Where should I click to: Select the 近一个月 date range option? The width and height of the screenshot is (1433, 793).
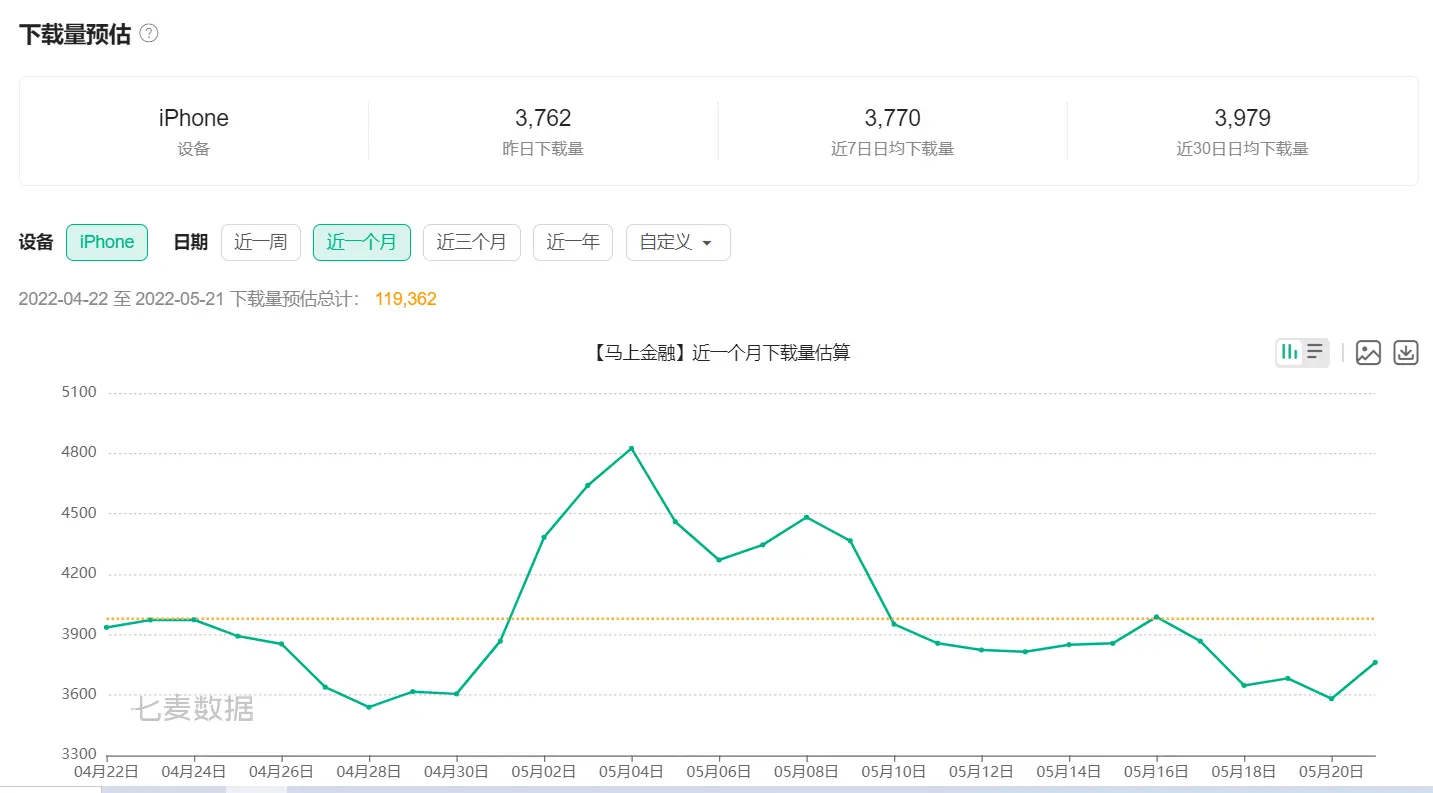coord(361,242)
